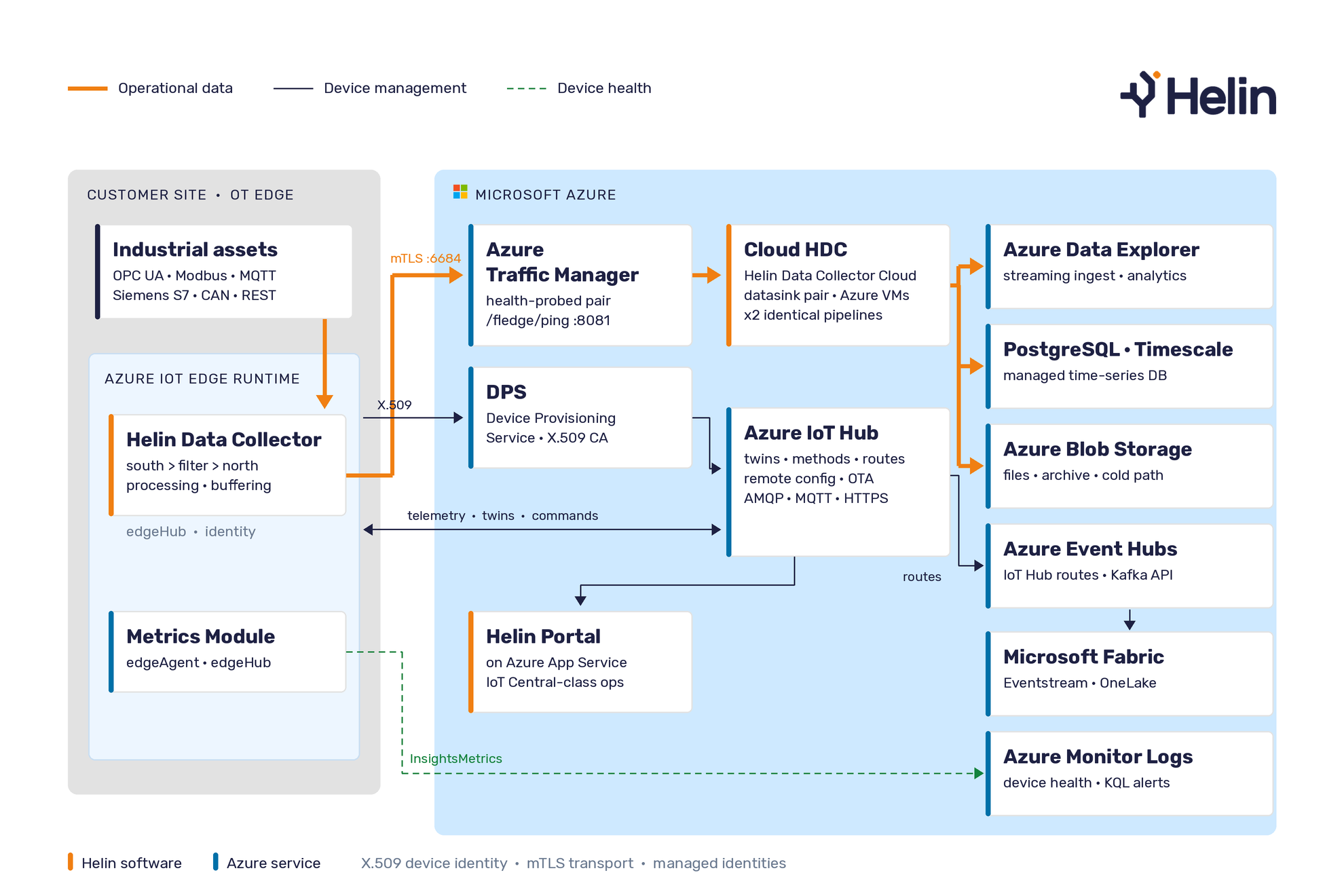Click the Helin Portal heading

pos(543,637)
